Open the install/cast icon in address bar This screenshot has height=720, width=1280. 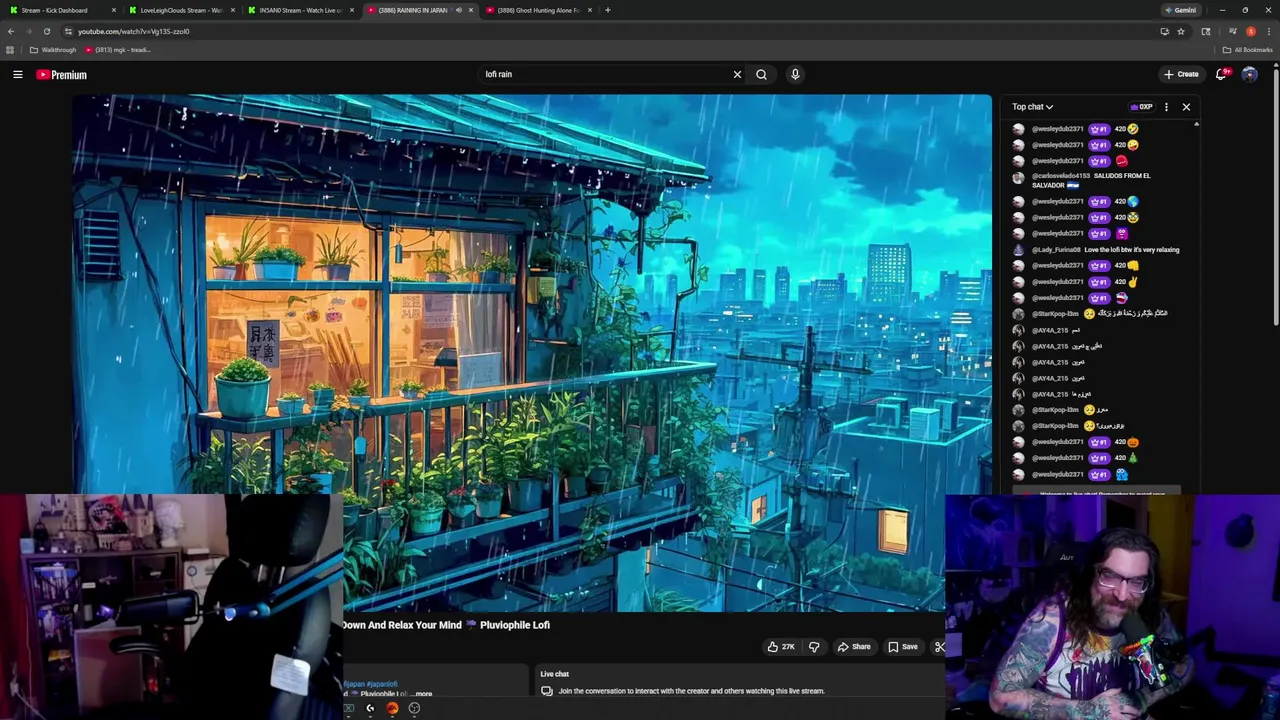pyautogui.click(x=1164, y=31)
